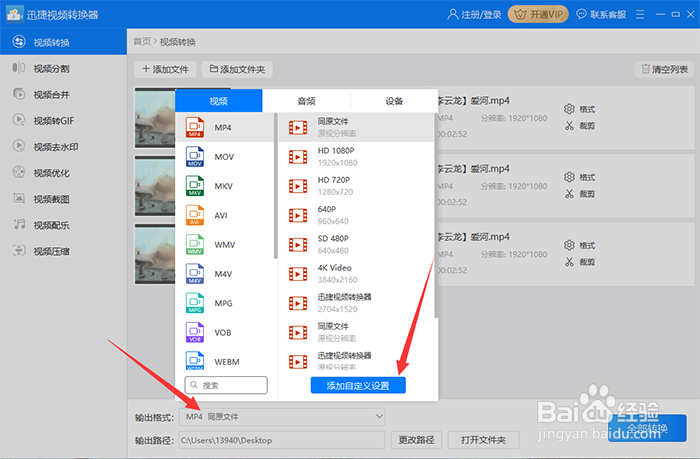This screenshot has width=700, height=459.
Task: Switch to the 设备 format tab
Action: (x=394, y=101)
